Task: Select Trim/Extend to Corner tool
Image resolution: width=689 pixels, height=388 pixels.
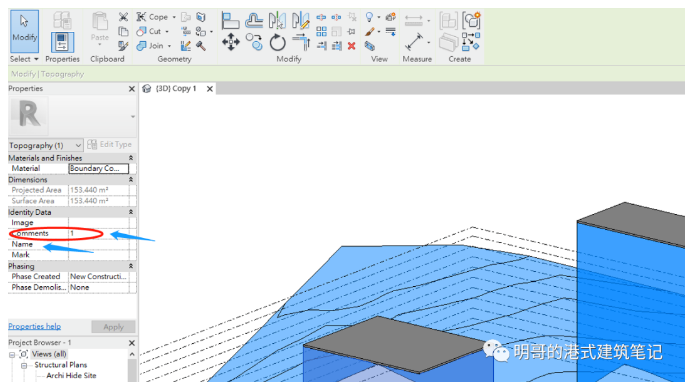Action: pyautogui.click(x=301, y=43)
